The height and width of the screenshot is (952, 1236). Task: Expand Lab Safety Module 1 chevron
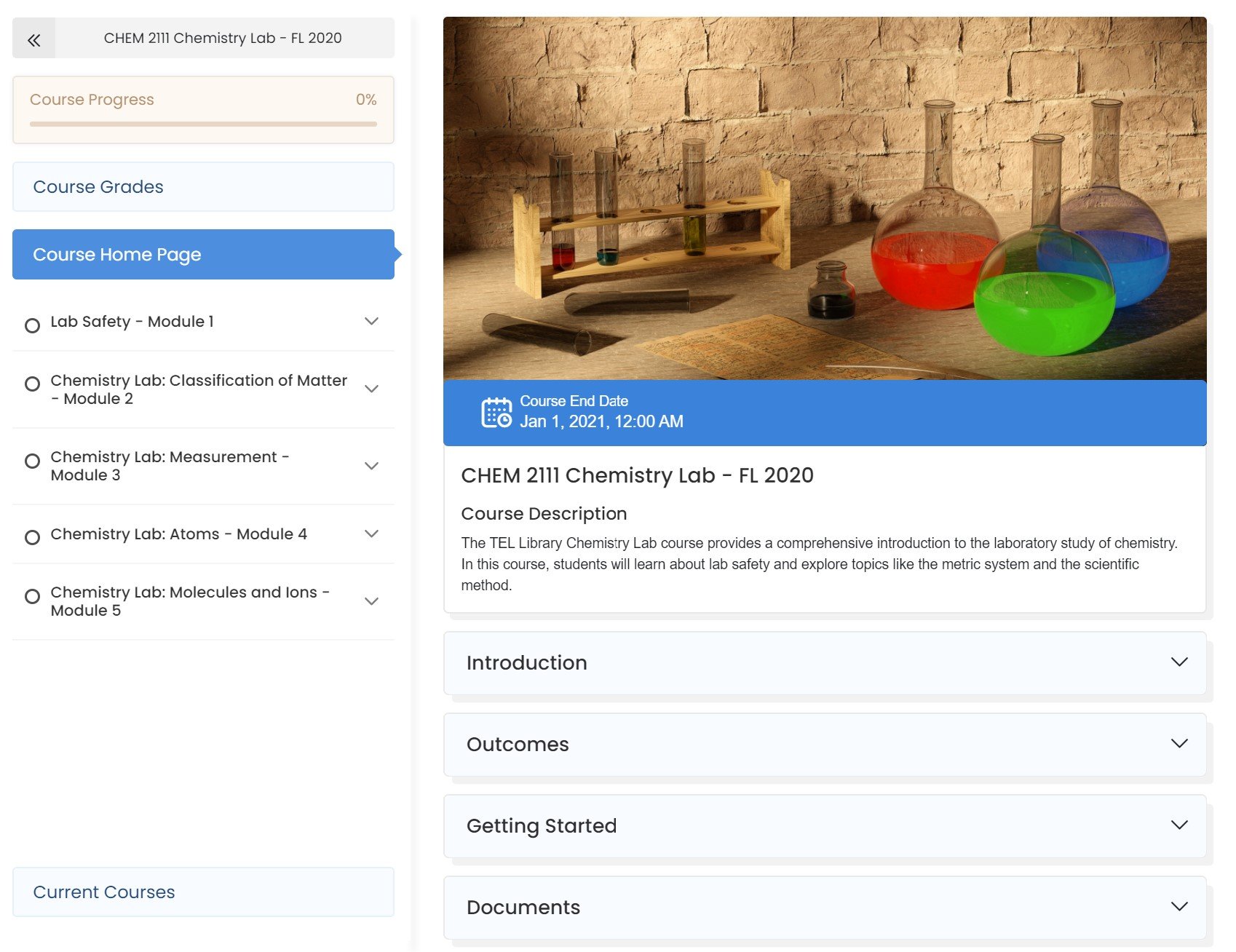pyautogui.click(x=371, y=322)
